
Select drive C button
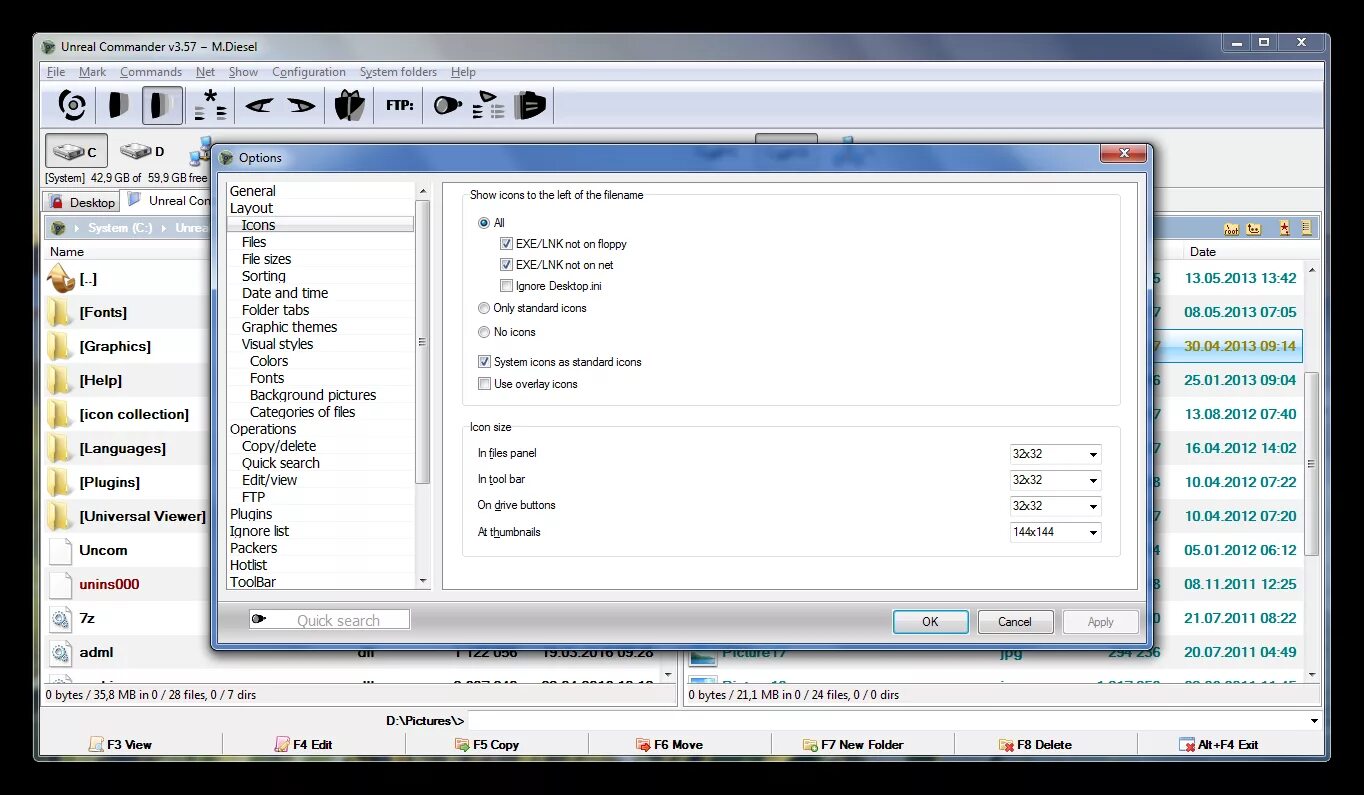pyautogui.click(x=76, y=152)
